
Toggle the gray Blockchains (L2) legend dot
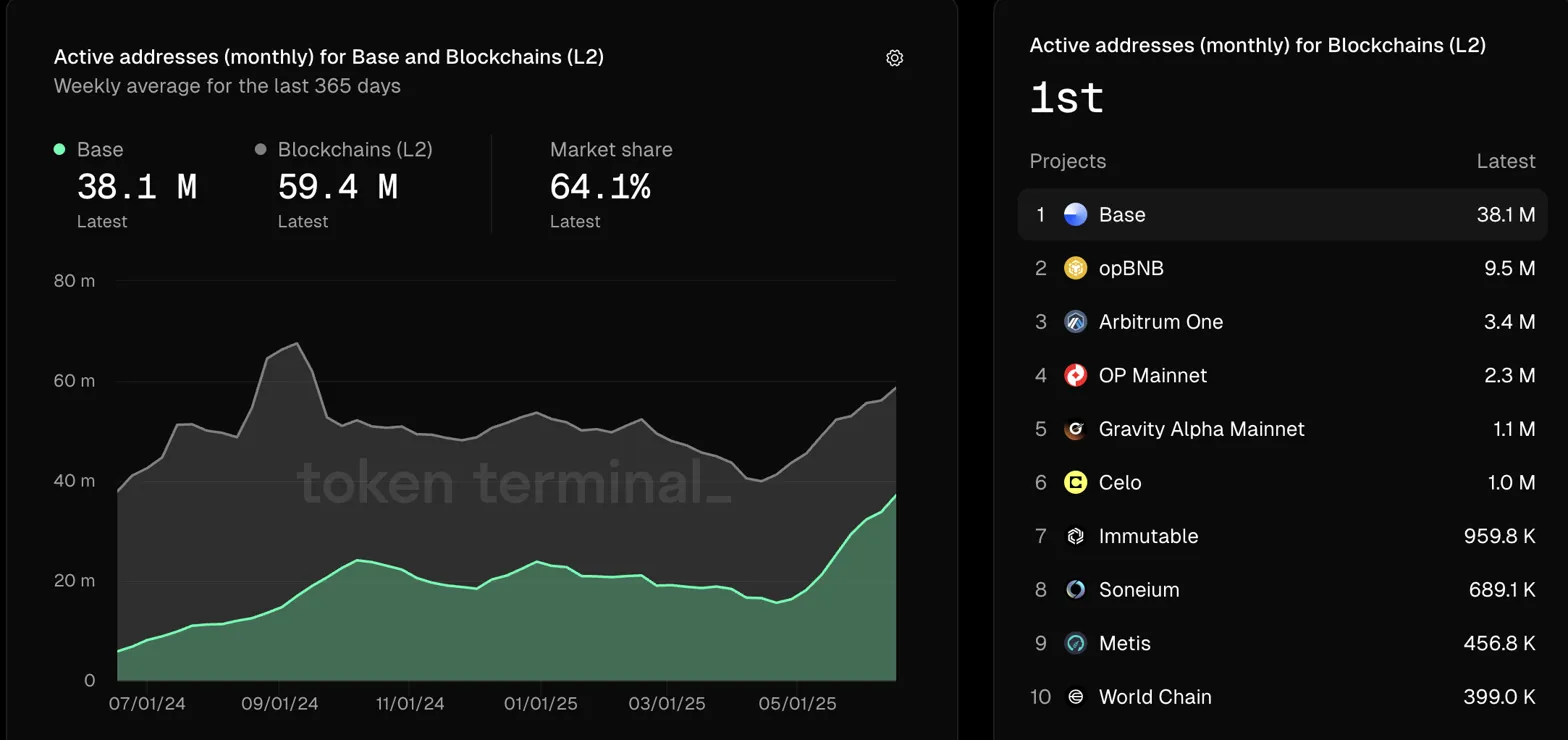coord(260,149)
